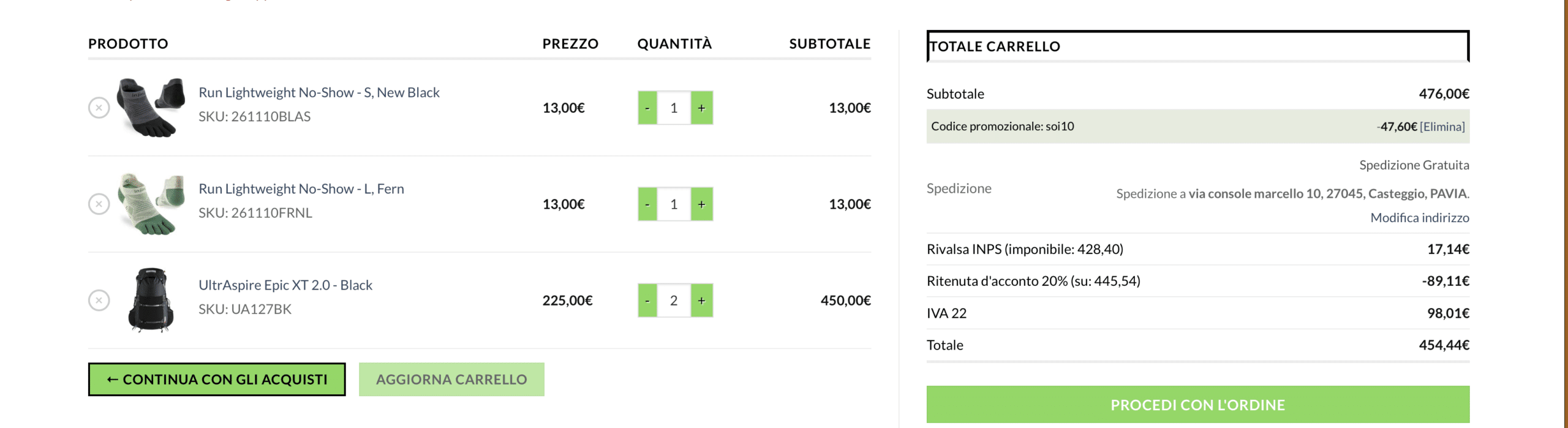This screenshot has height=428, width=1568.
Task: Open the Fern socks product image
Action: pos(151,204)
